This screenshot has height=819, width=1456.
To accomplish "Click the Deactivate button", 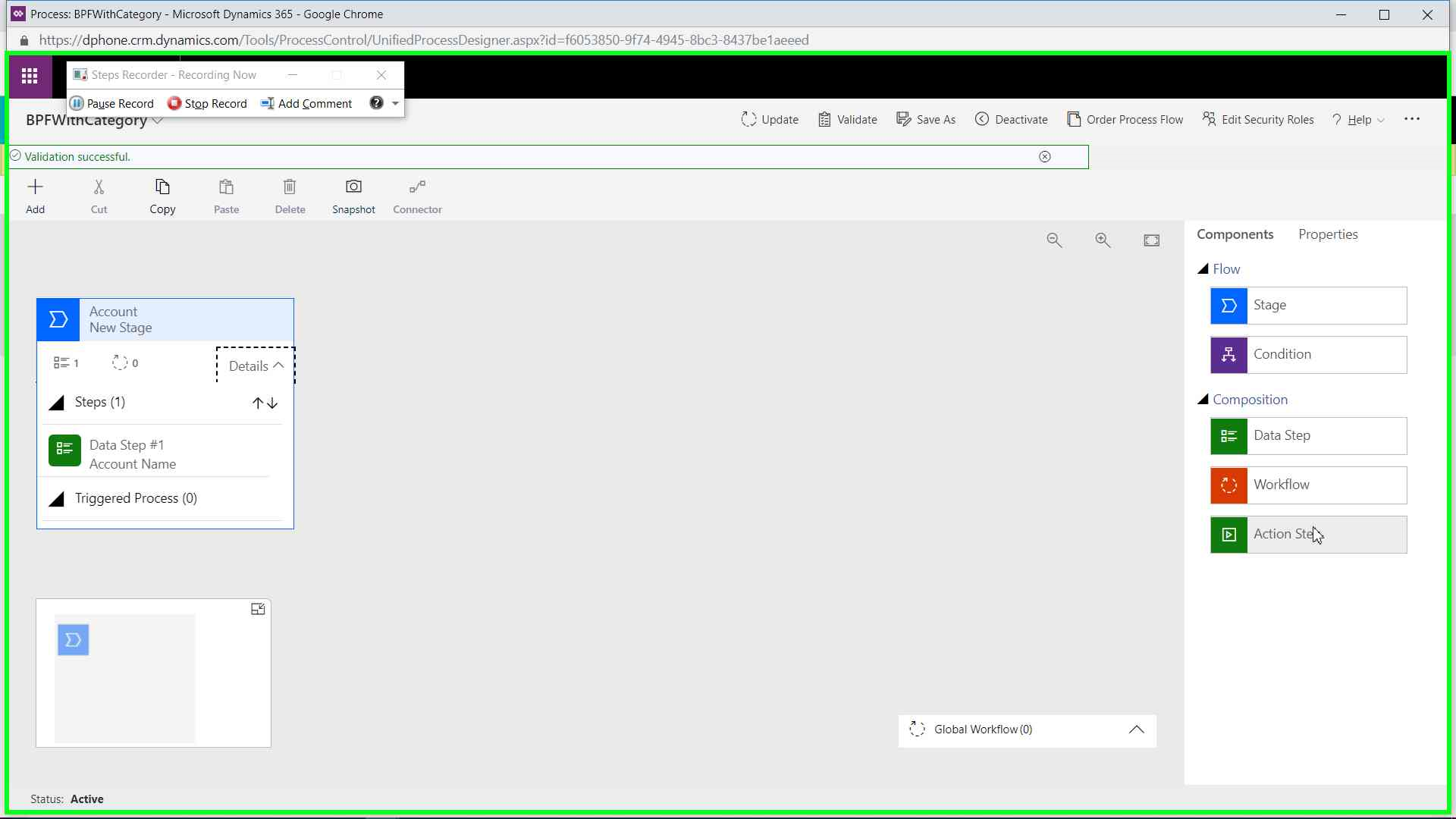I will click(1011, 120).
